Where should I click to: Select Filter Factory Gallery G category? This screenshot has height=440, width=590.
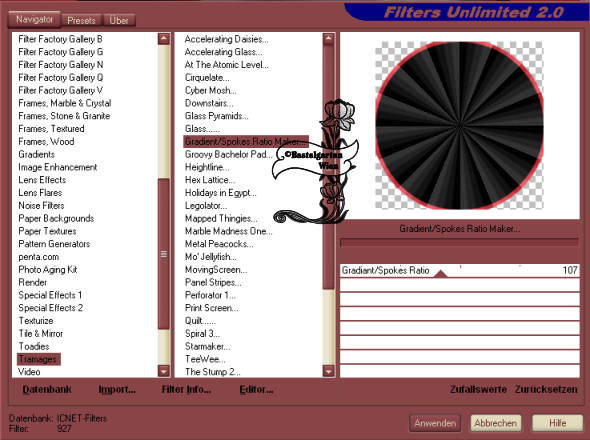click(61, 52)
